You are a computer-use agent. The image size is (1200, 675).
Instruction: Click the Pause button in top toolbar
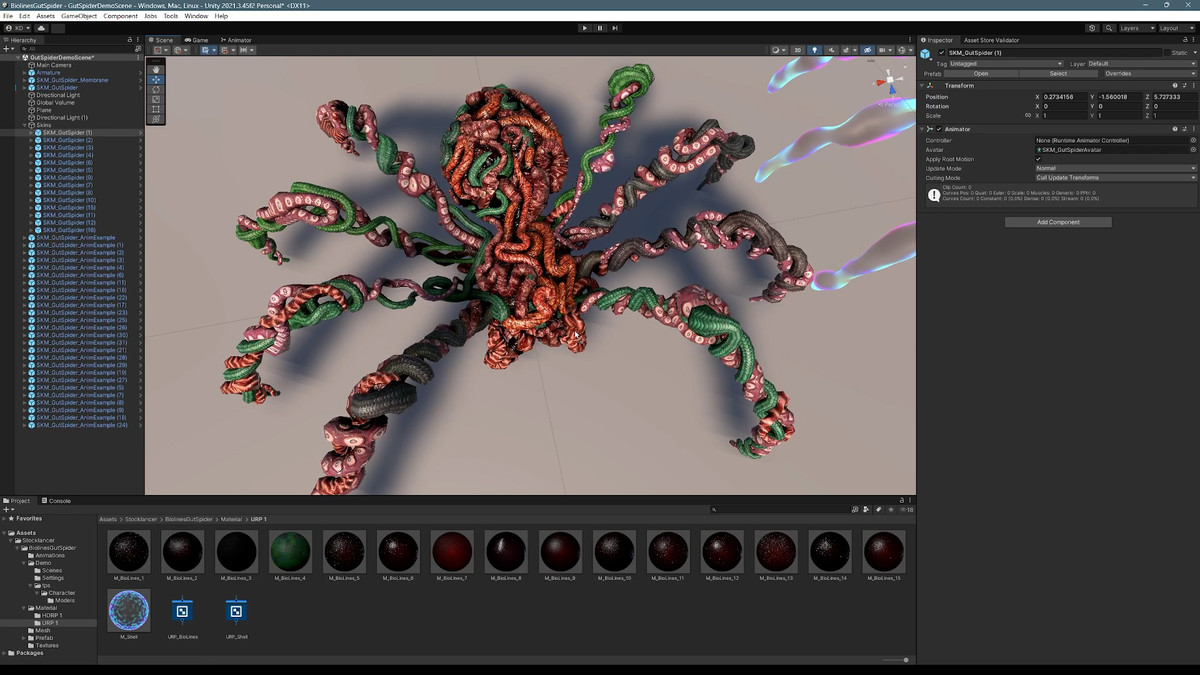click(x=600, y=28)
